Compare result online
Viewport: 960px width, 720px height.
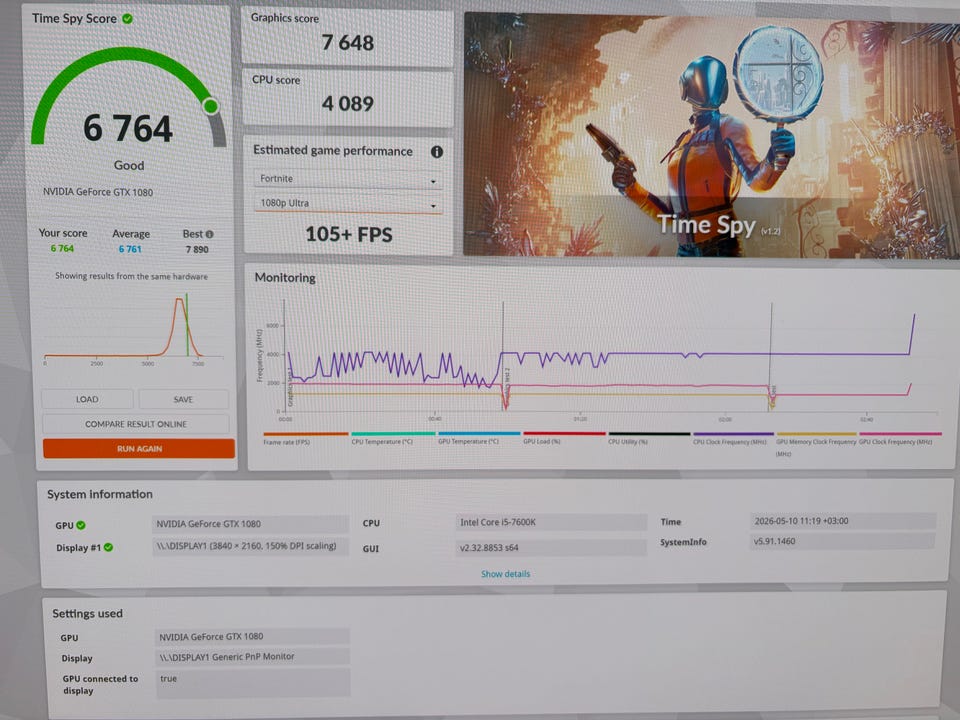tap(136, 424)
